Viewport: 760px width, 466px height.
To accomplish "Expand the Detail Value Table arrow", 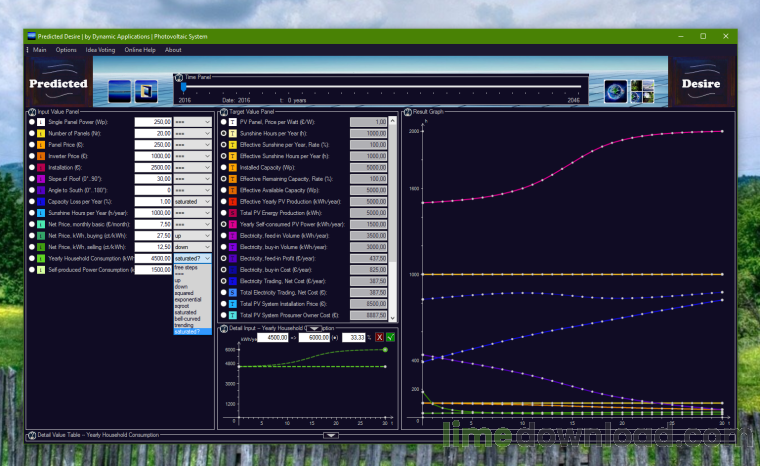I will [331, 435].
